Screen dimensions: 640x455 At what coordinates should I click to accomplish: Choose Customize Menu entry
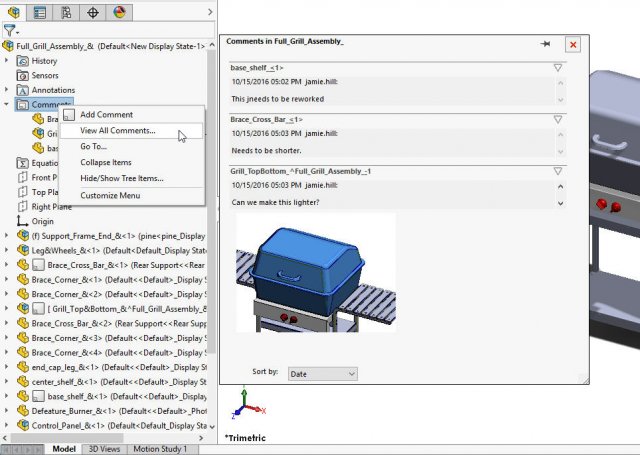coord(131,195)
